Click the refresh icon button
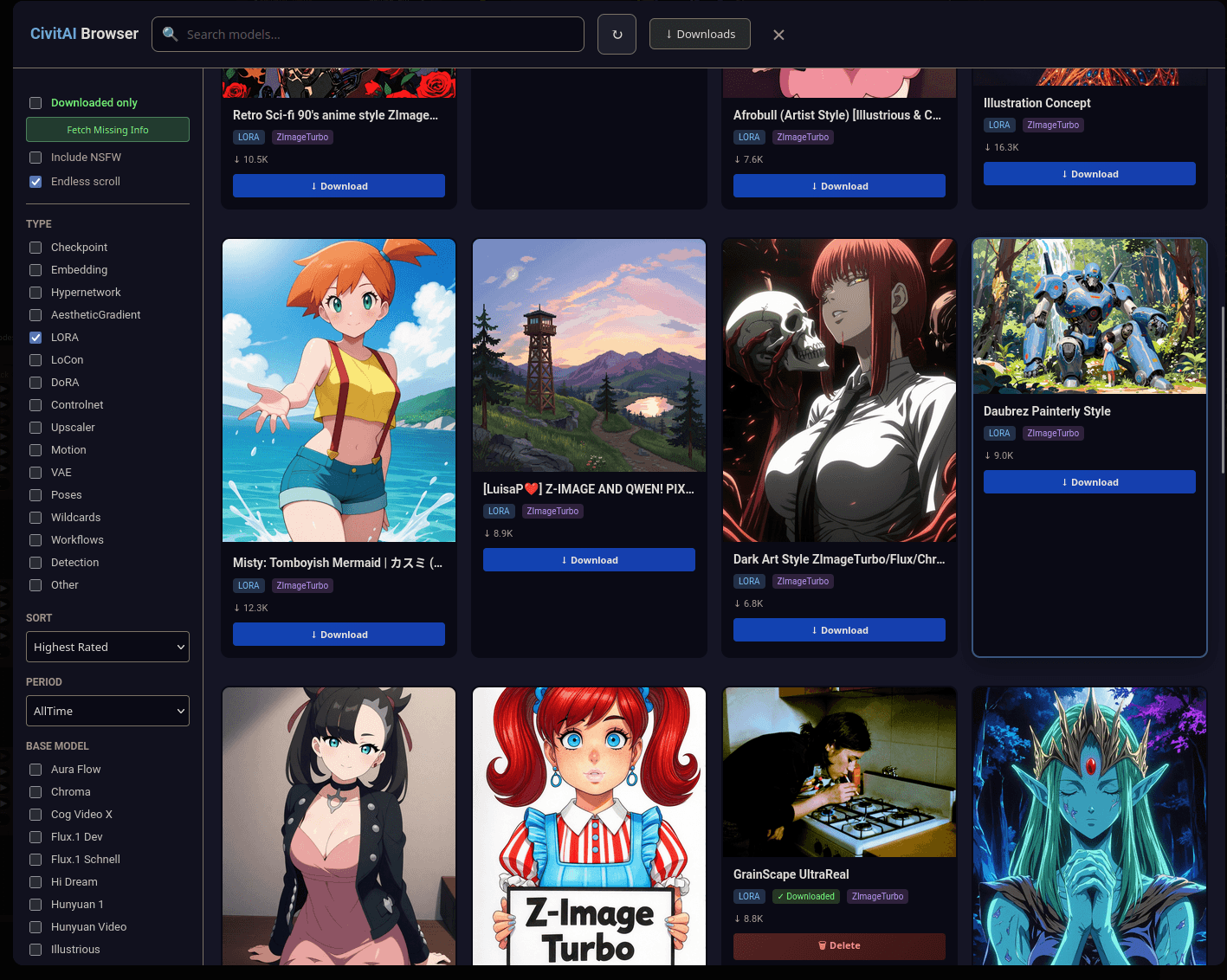The width and height of the screenshot is (1227, 980). 617,35
